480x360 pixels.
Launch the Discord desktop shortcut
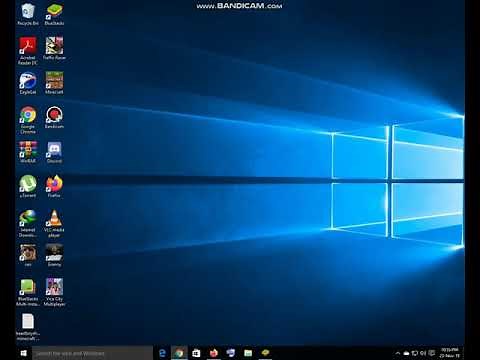click(54, 152)
